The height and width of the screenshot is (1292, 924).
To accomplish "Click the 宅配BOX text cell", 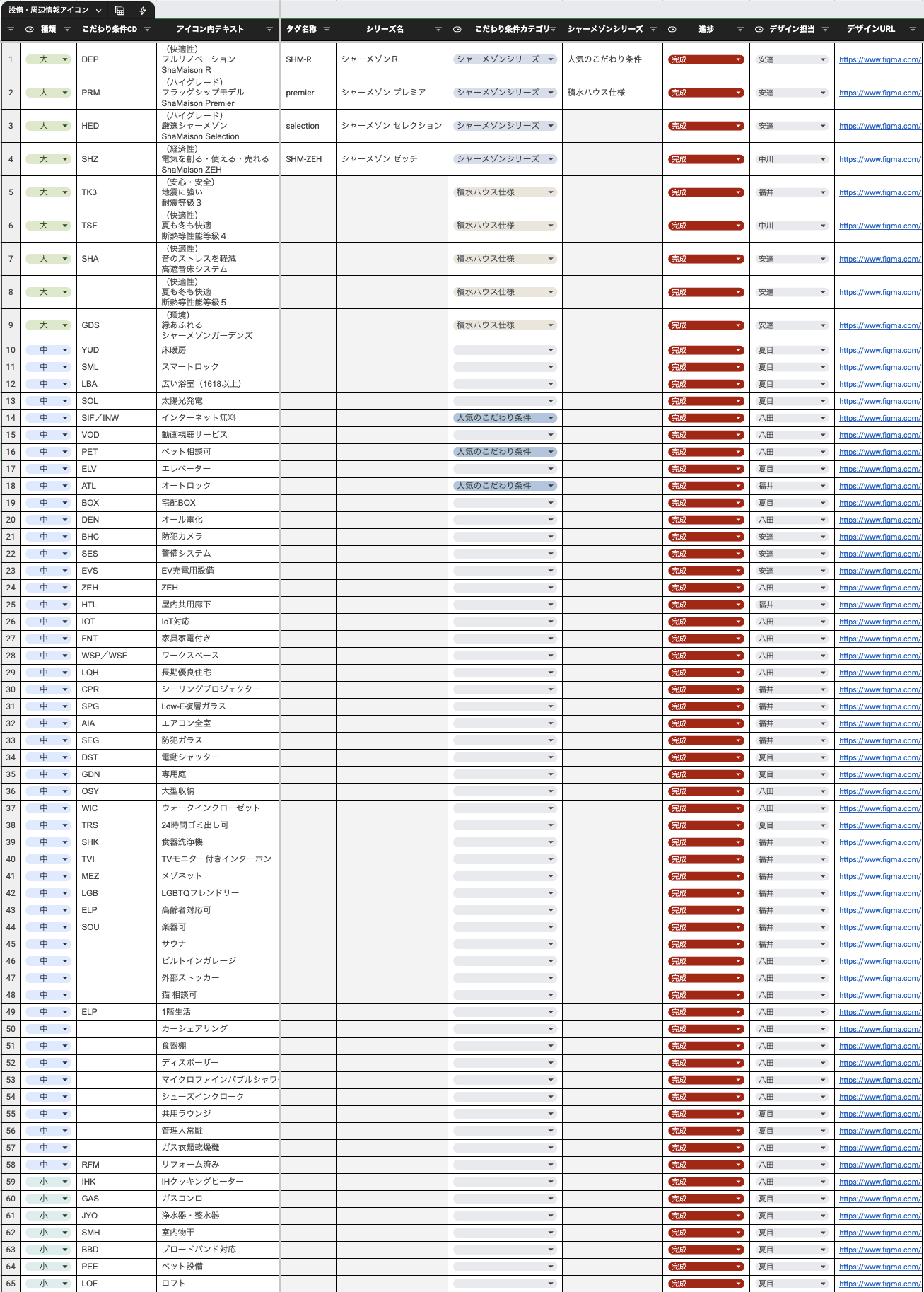I will click(x=218, y=503).
